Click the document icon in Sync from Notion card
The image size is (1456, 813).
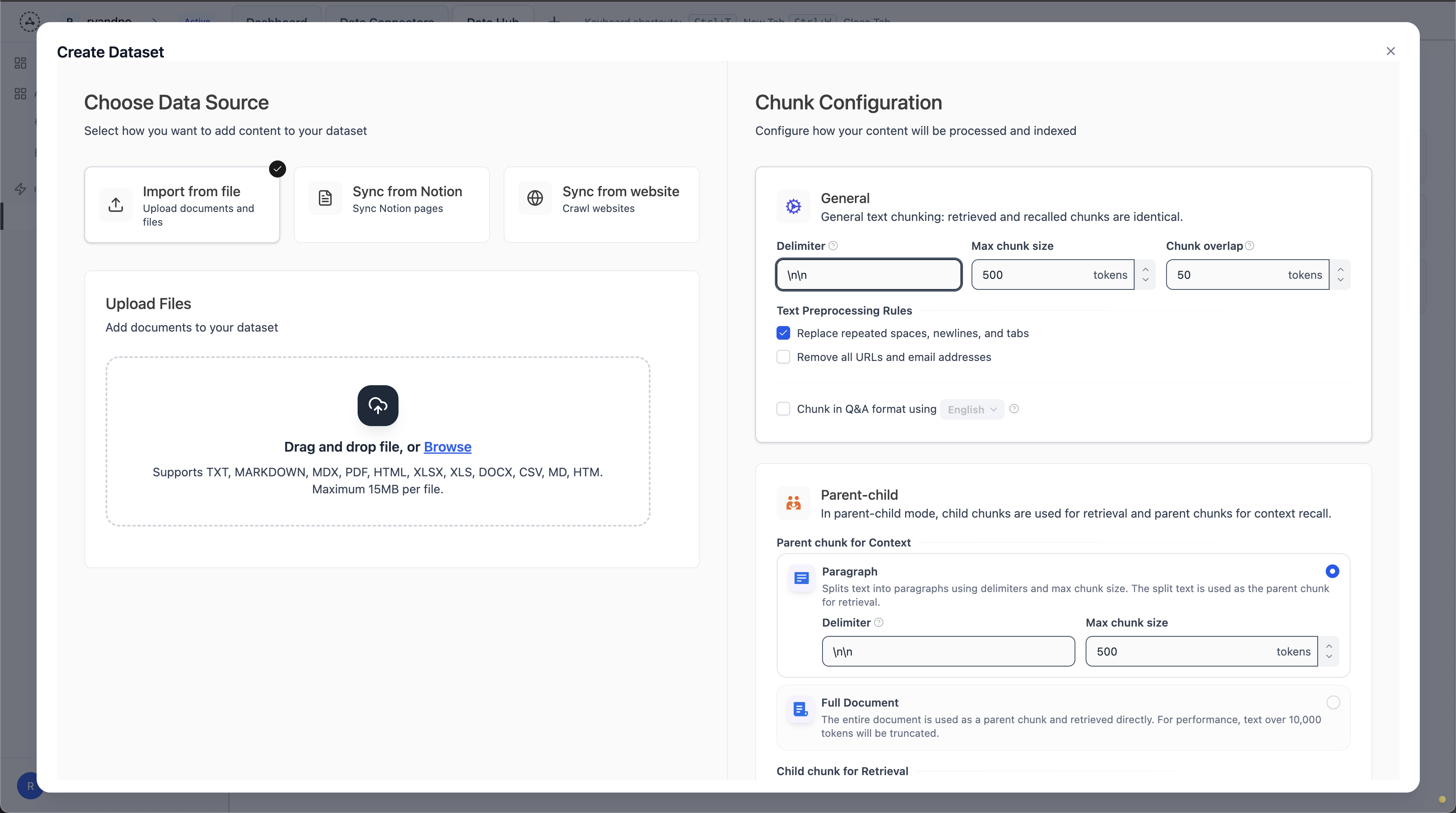pos(325,198)
